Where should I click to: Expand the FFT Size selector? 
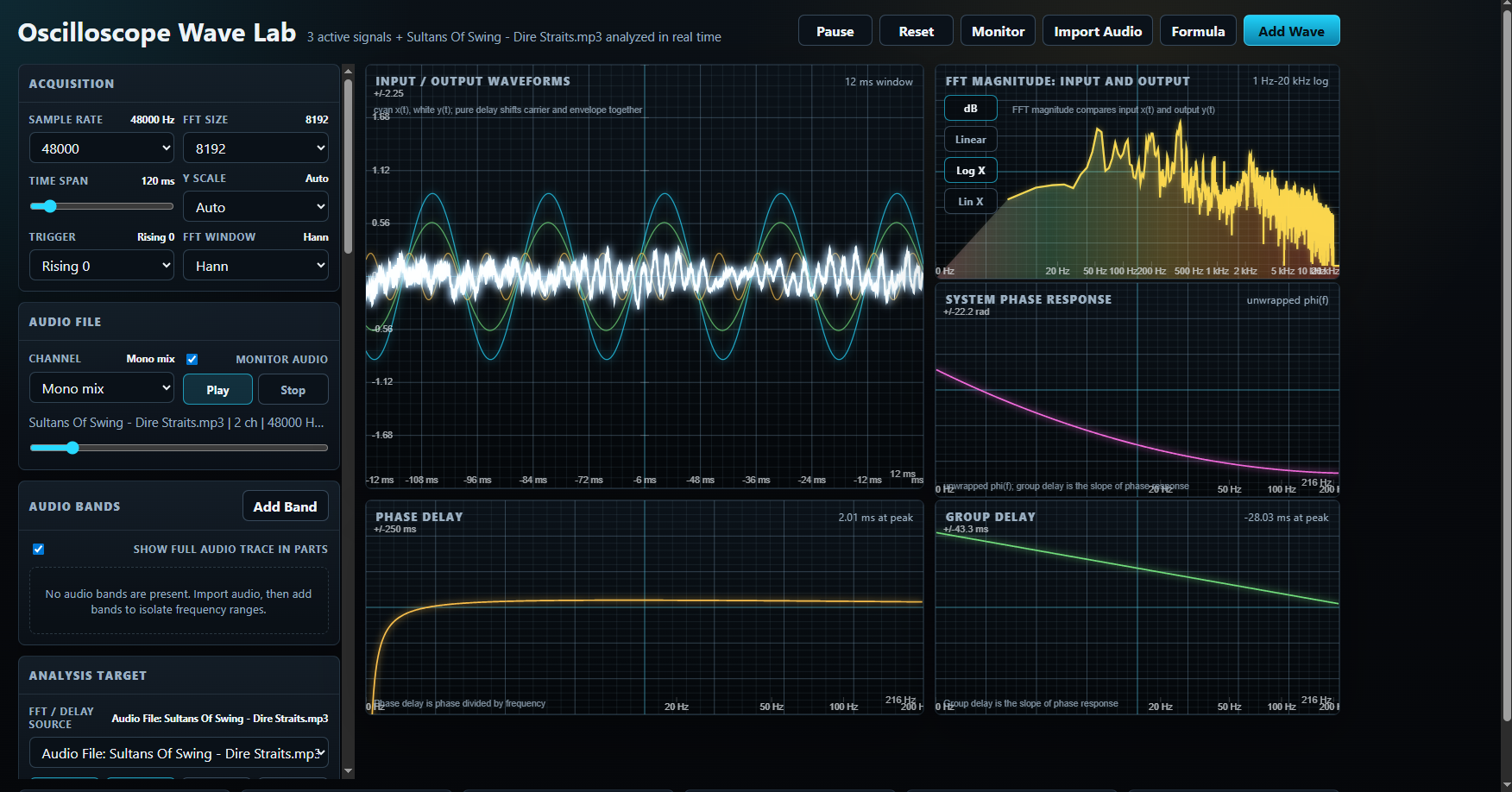tap(256, 148)
